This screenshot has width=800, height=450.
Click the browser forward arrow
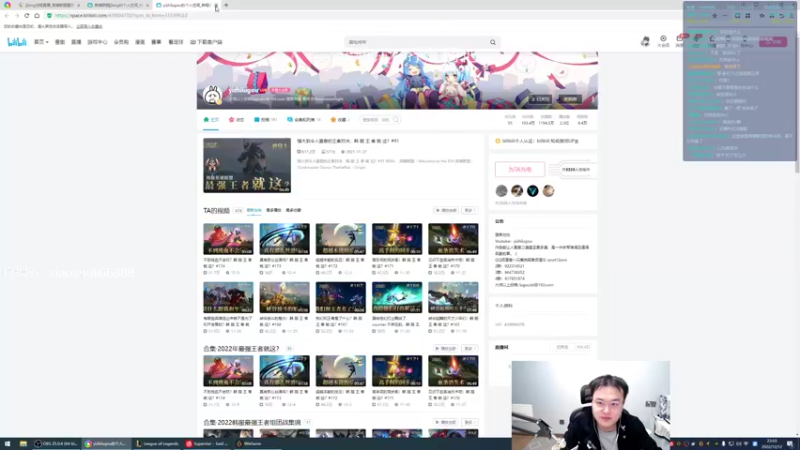tap(17, 16)
